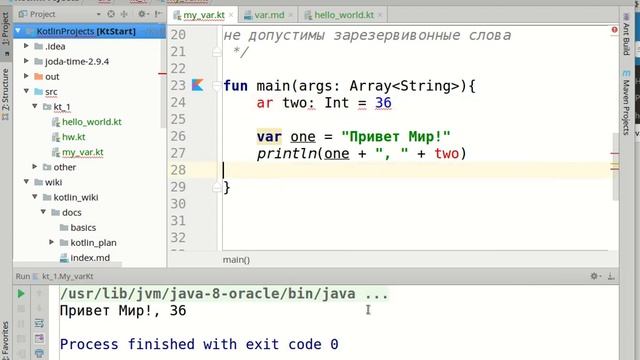Click the red error indicator atop editor scrollbar

(614, 29)
